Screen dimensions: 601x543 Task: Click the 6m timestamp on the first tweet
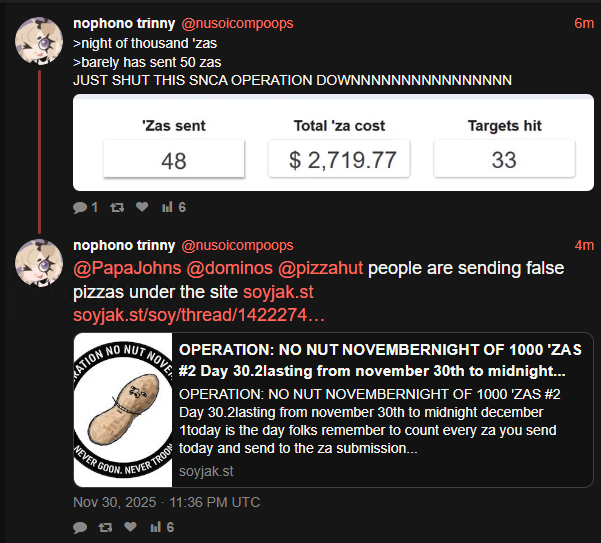(x=584, y=23)
